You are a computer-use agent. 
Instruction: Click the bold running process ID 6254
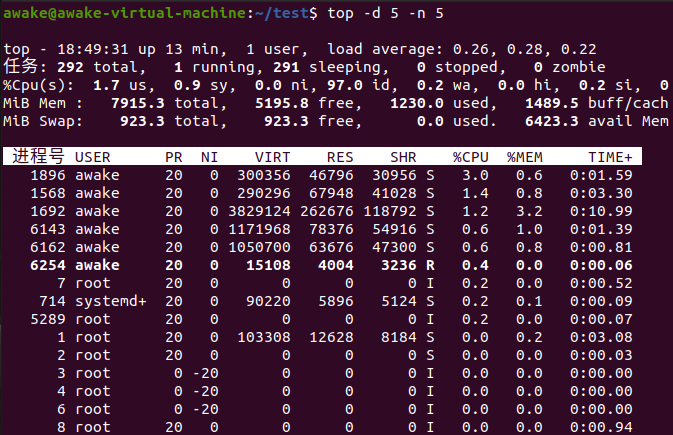(48, 265)
